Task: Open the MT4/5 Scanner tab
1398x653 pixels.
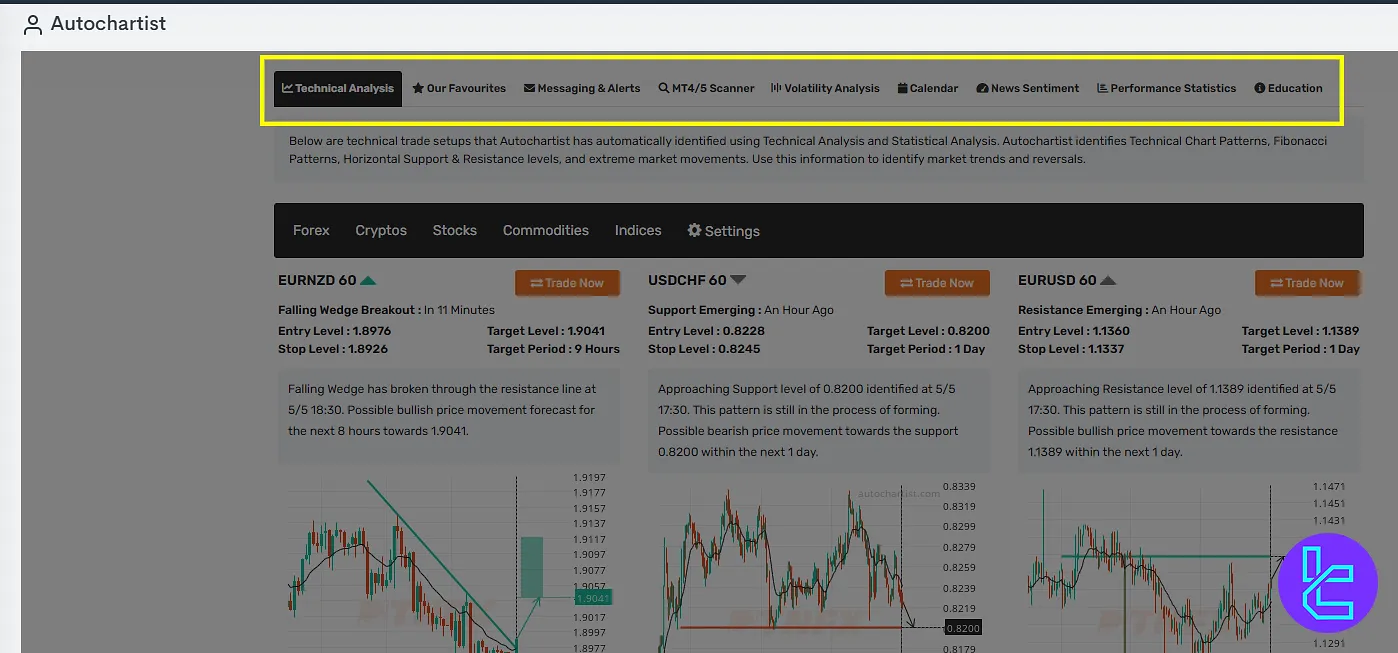Action: 706,88
